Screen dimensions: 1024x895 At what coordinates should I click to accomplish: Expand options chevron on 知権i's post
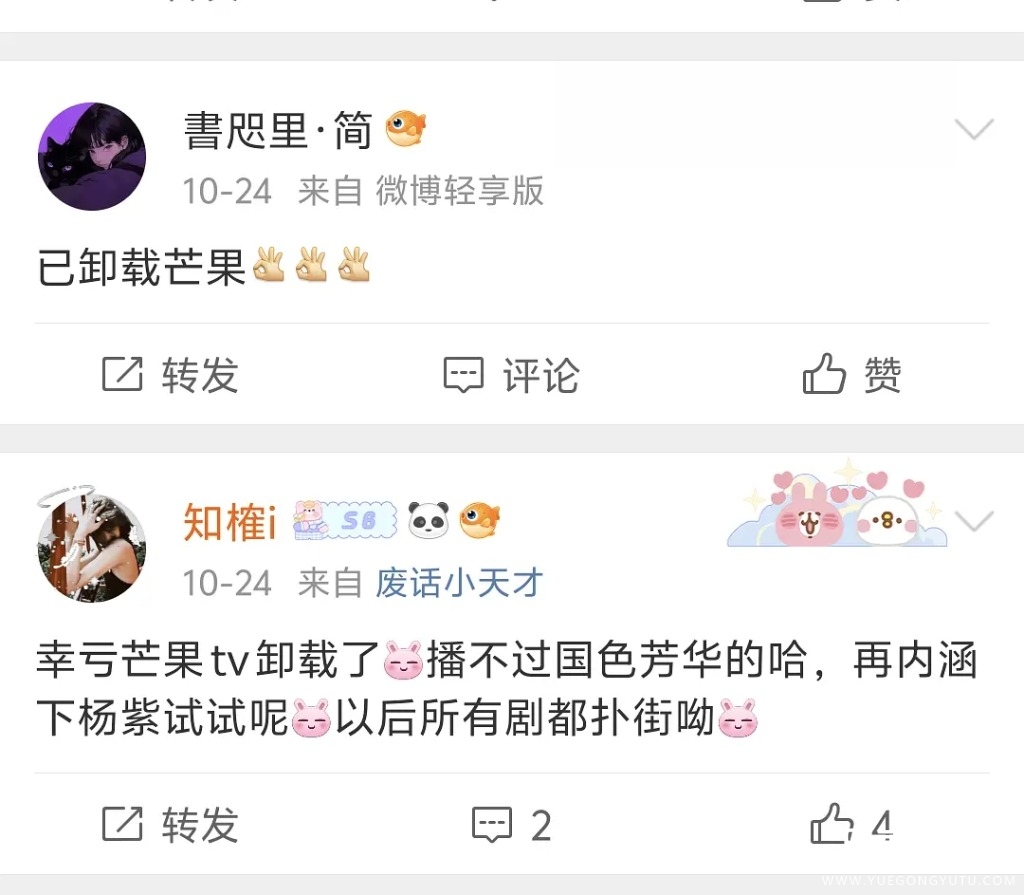click(x=974, y=521)
